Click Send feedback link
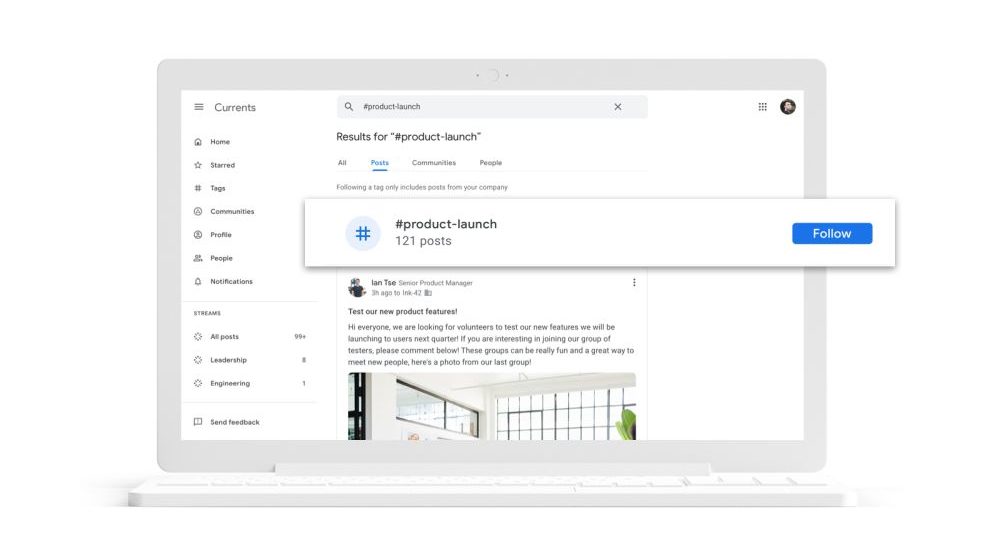The image size is (1000, 550). [234, 422]
